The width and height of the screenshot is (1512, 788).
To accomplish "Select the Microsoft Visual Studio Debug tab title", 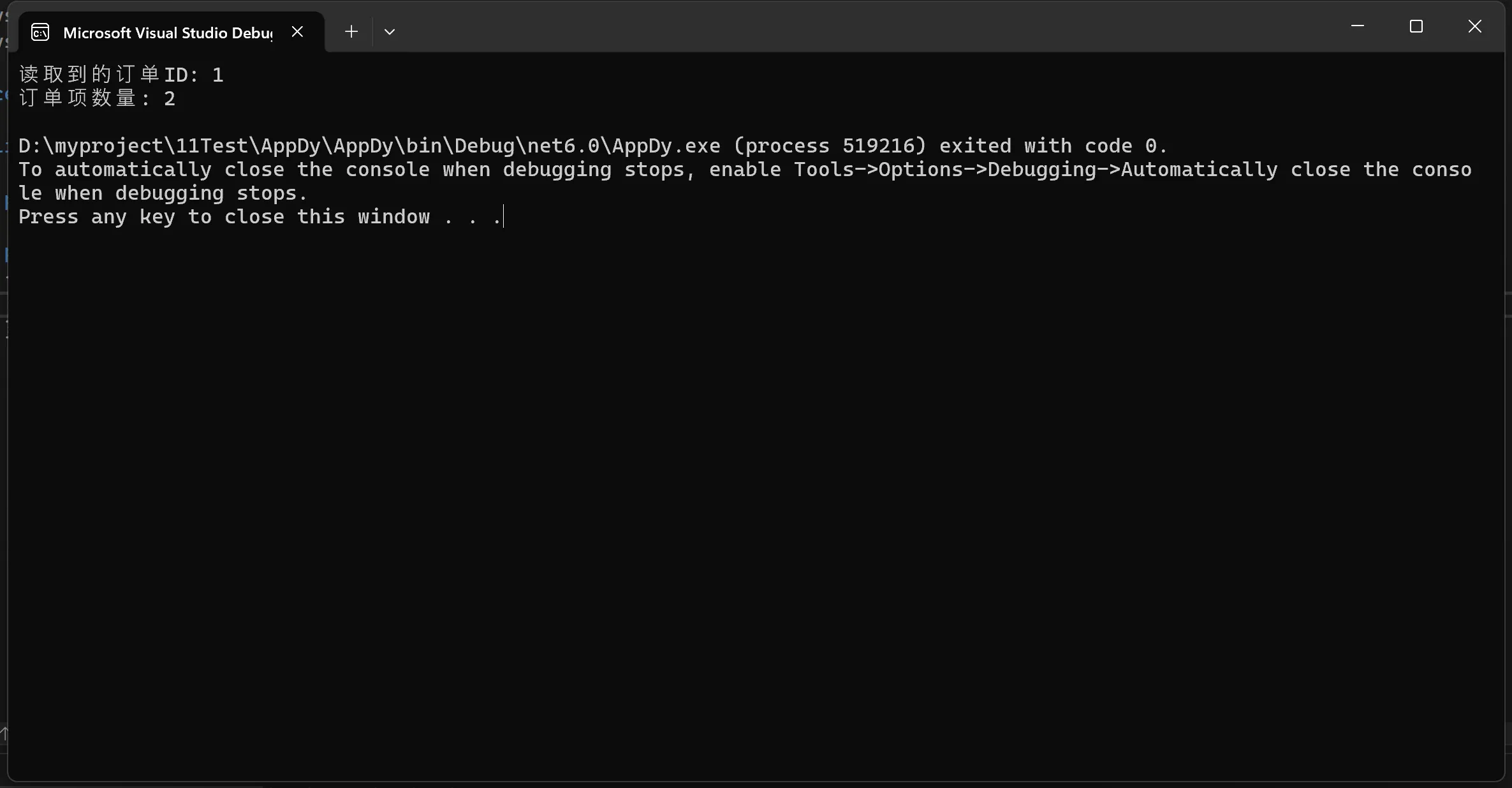I will 168,33.
